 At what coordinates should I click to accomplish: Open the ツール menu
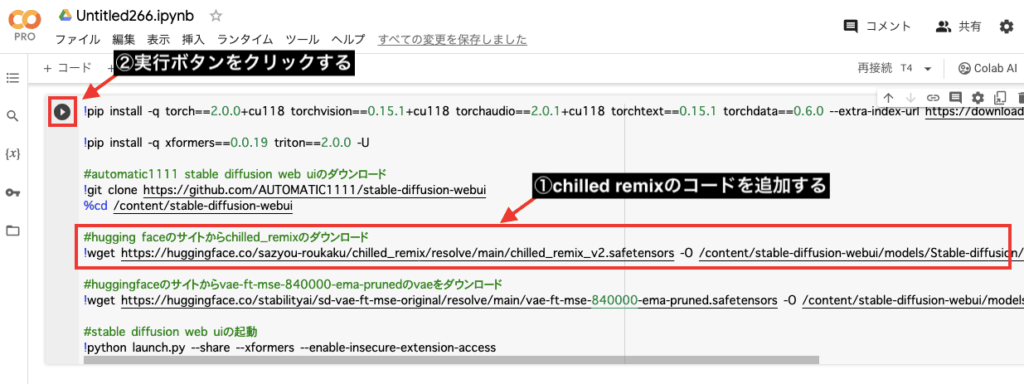click(x=302, y=39)
